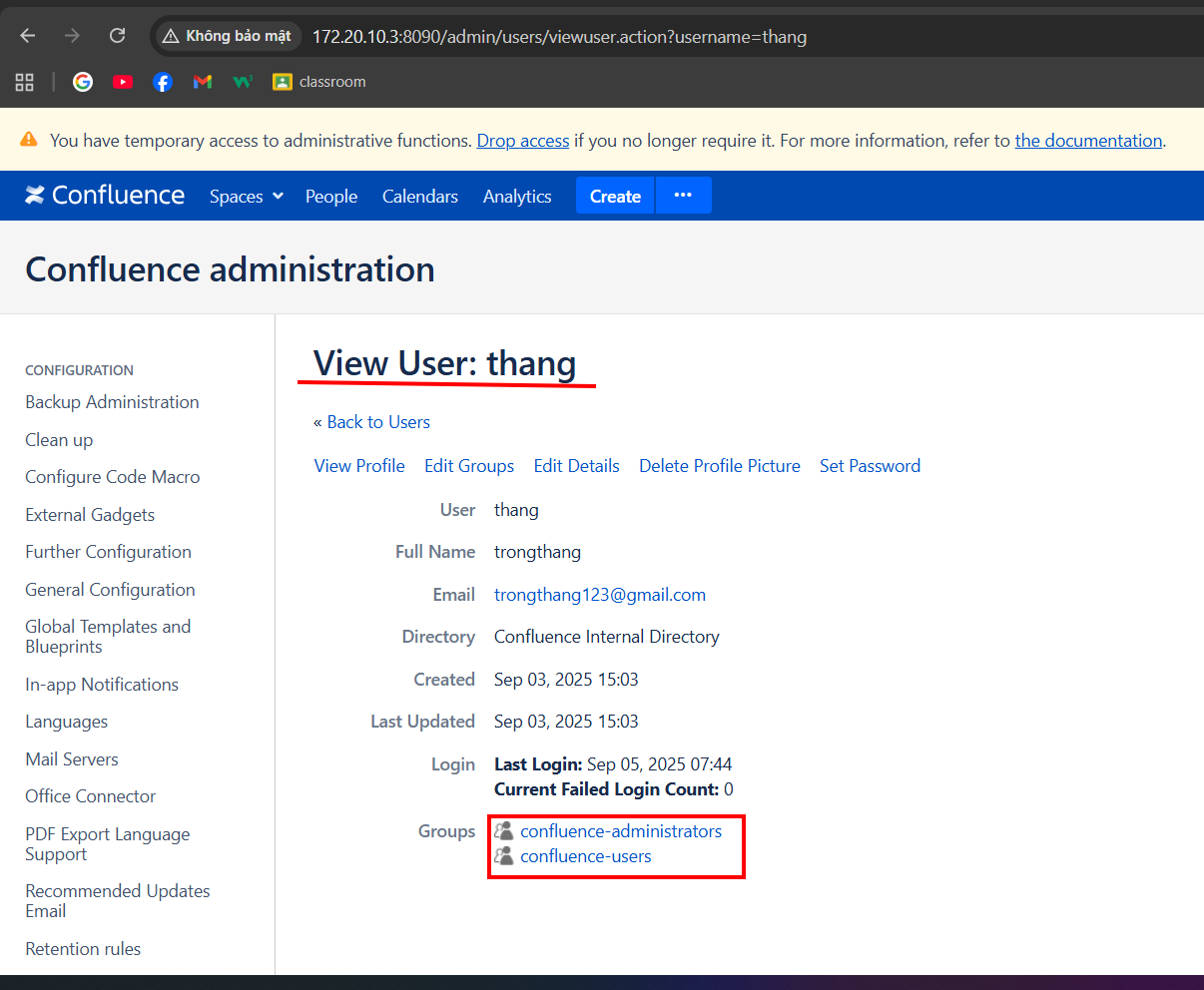Image resolution: width=1204 pixels, height=990 pixels.
Task: Expand the Spaces dropdown menu
Action: pyautogui.click(x=247, y=197)
